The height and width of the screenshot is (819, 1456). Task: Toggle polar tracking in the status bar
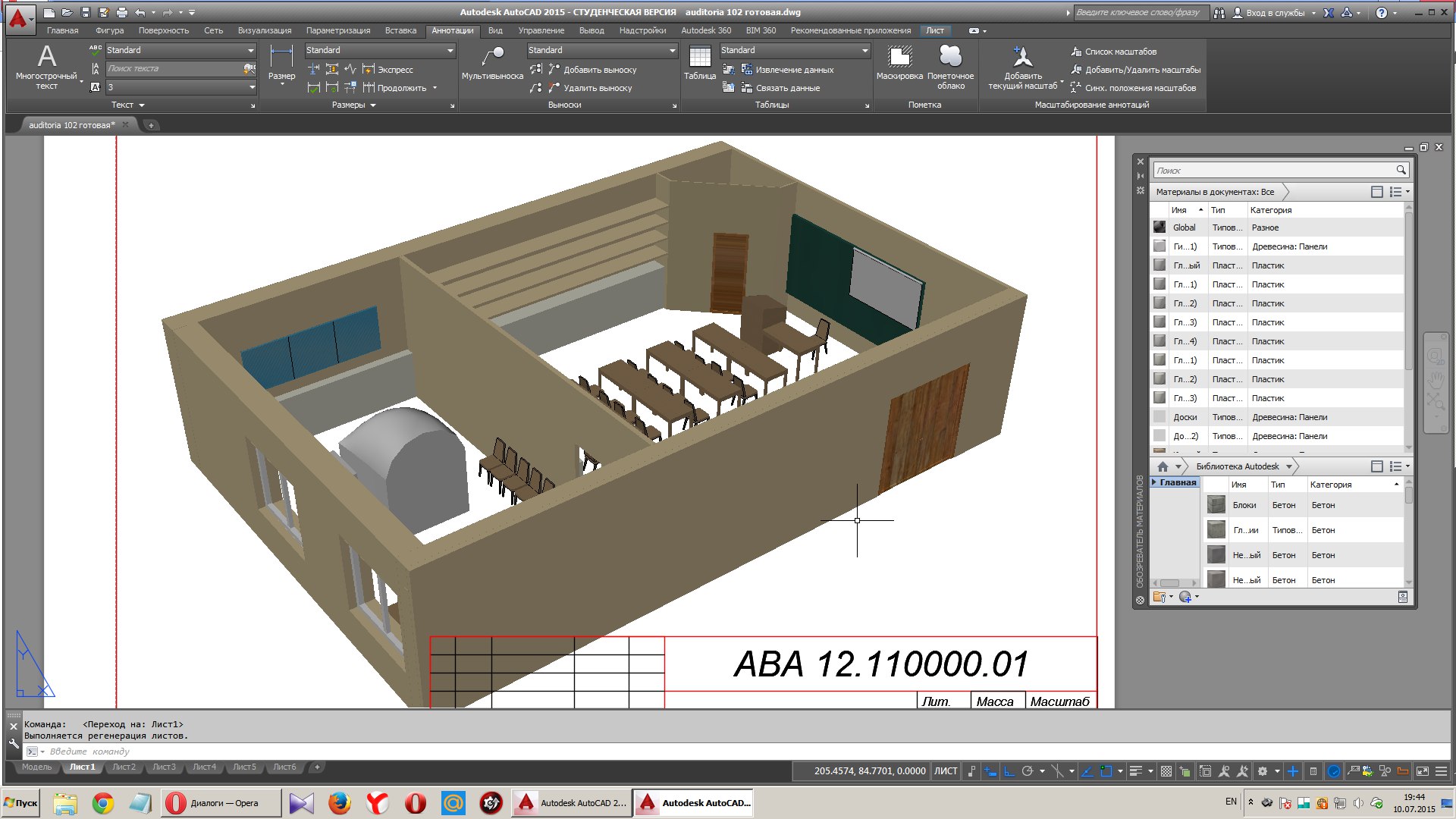(1027, 771)
